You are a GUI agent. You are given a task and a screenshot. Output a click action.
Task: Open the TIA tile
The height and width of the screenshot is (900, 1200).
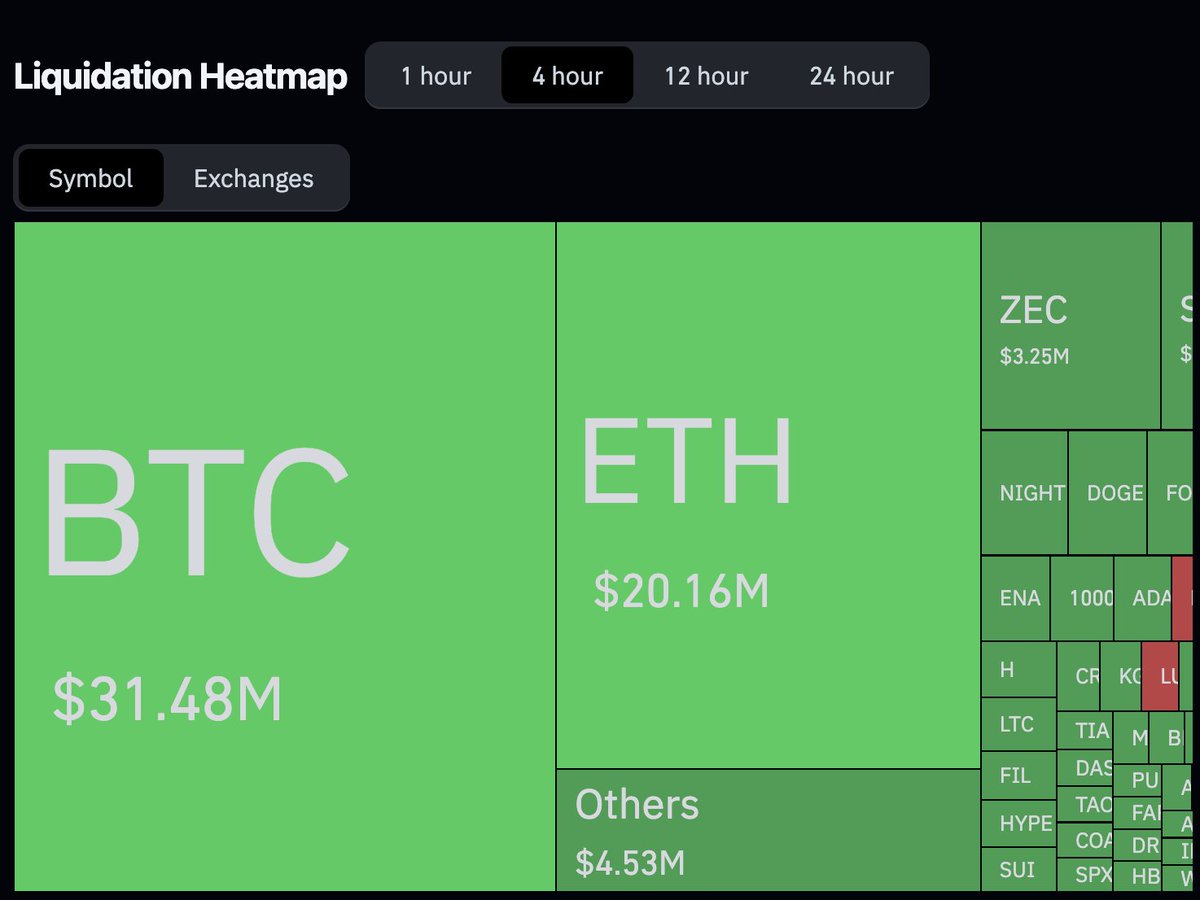pyautogui.click(x=1085, y=730)
